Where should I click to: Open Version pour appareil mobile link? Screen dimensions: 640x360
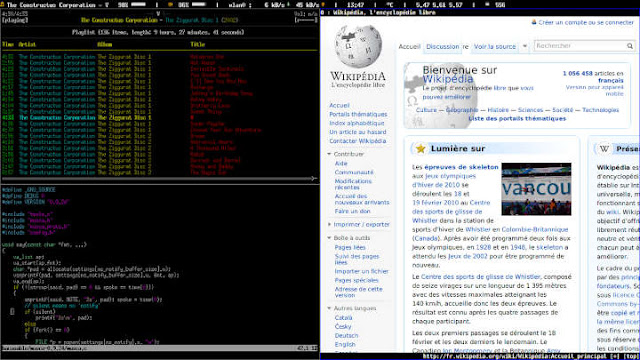(x=596, y=90)
